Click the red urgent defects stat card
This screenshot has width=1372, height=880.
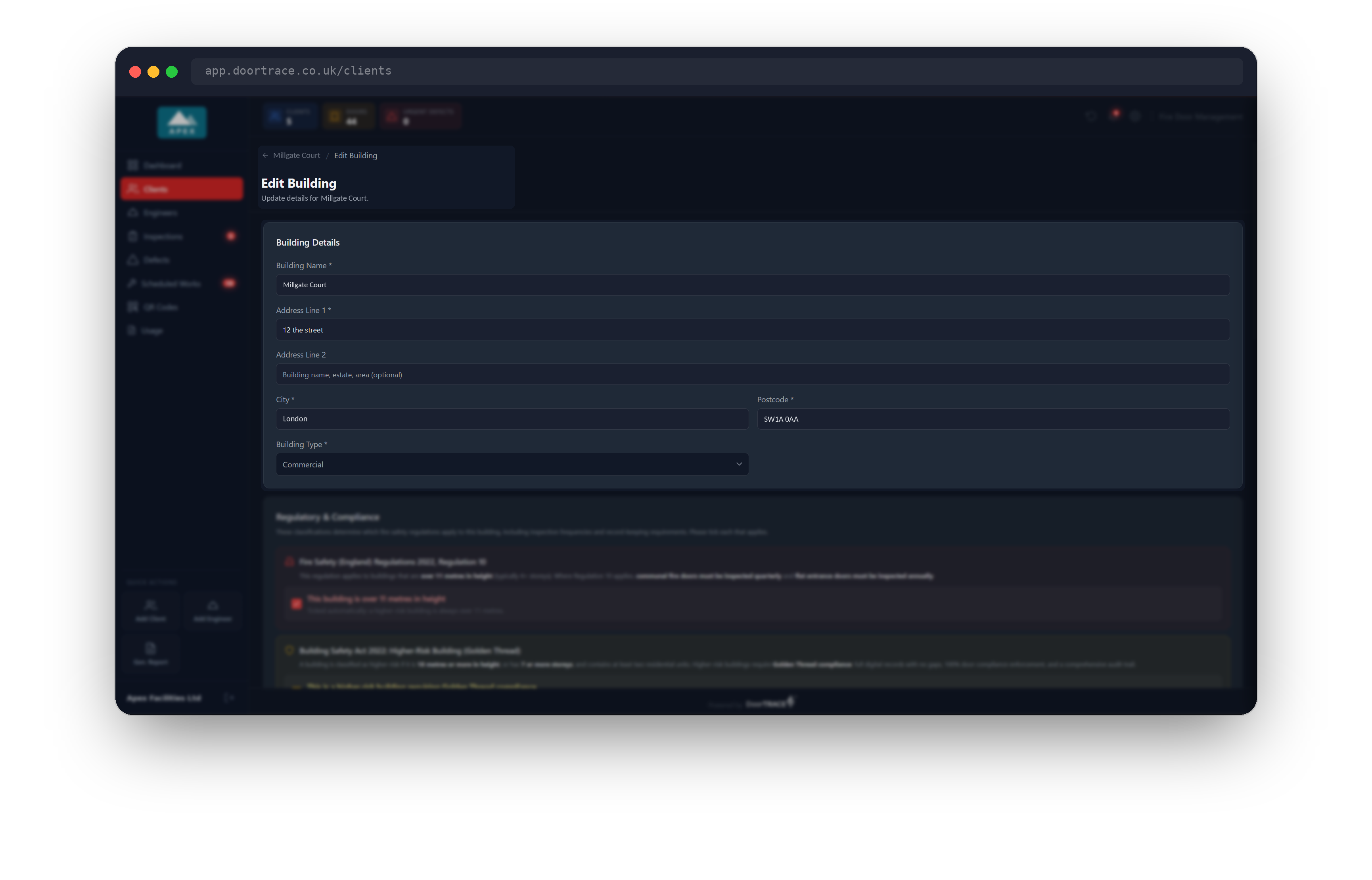(421, 117)
